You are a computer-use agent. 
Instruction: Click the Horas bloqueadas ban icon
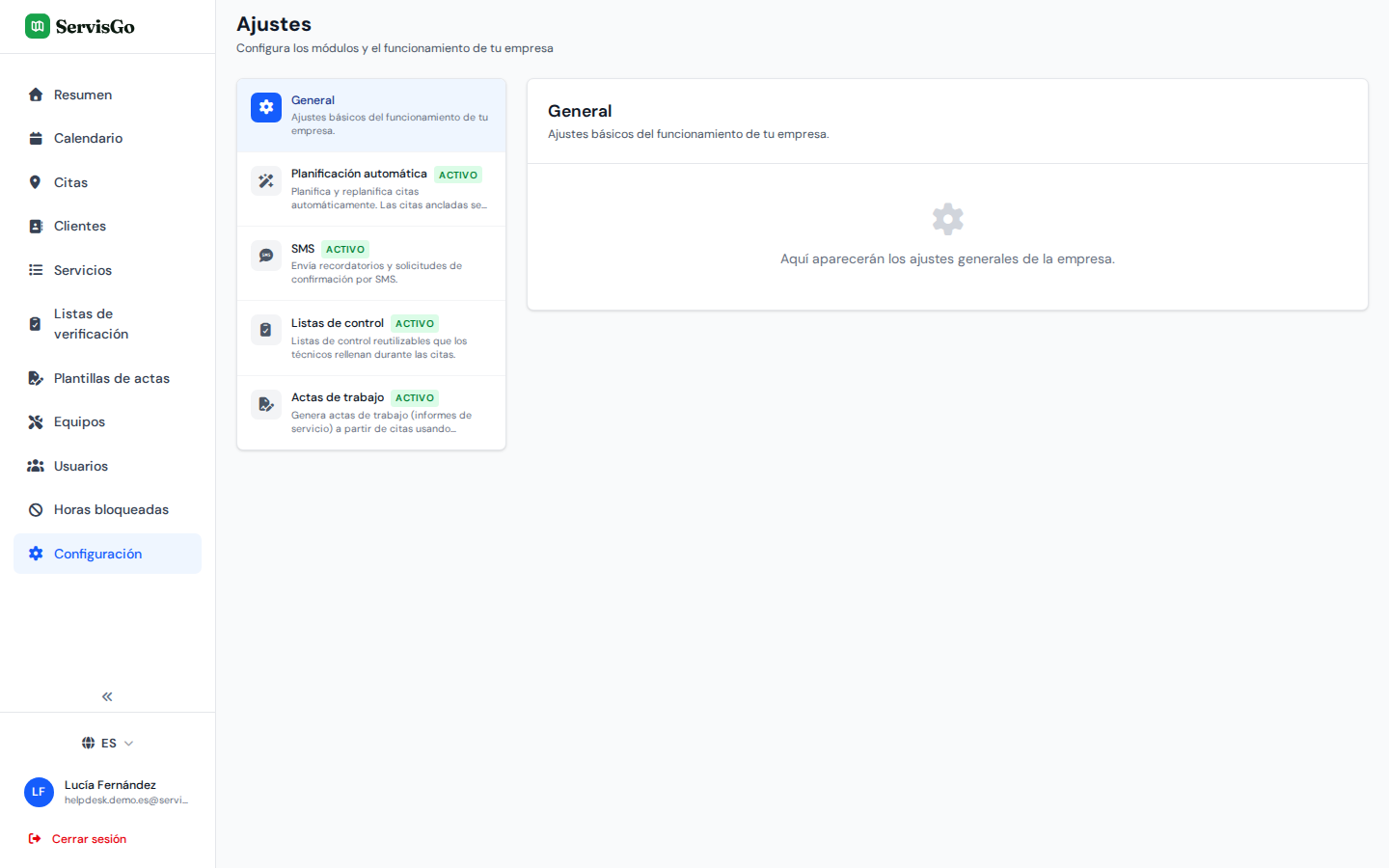tap(36, 509)
